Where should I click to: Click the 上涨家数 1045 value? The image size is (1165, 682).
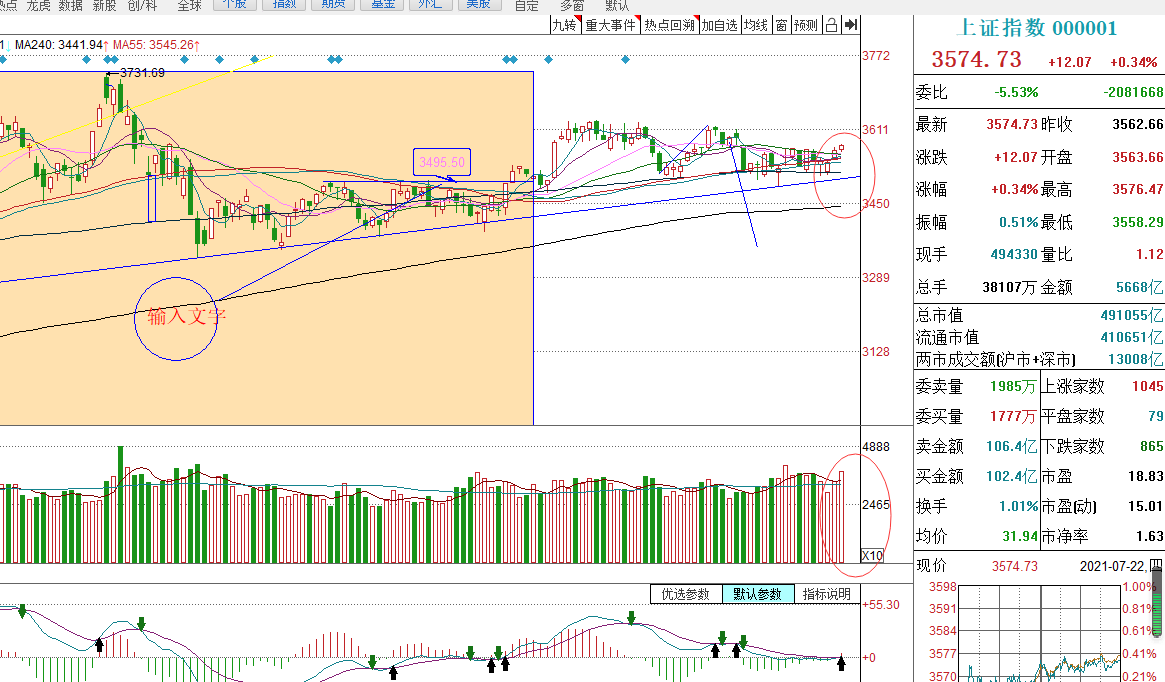[1148, 386]
